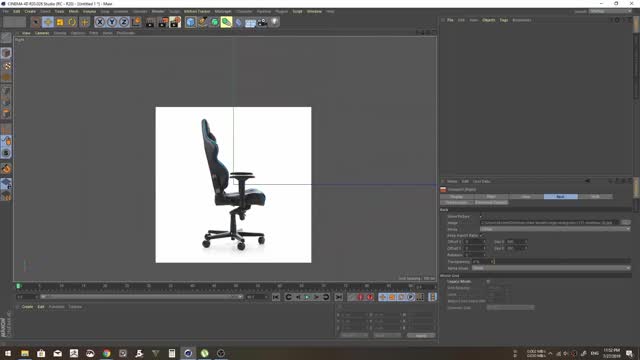Open the Create menu
The image size is (640, 360).
(30, 11)
